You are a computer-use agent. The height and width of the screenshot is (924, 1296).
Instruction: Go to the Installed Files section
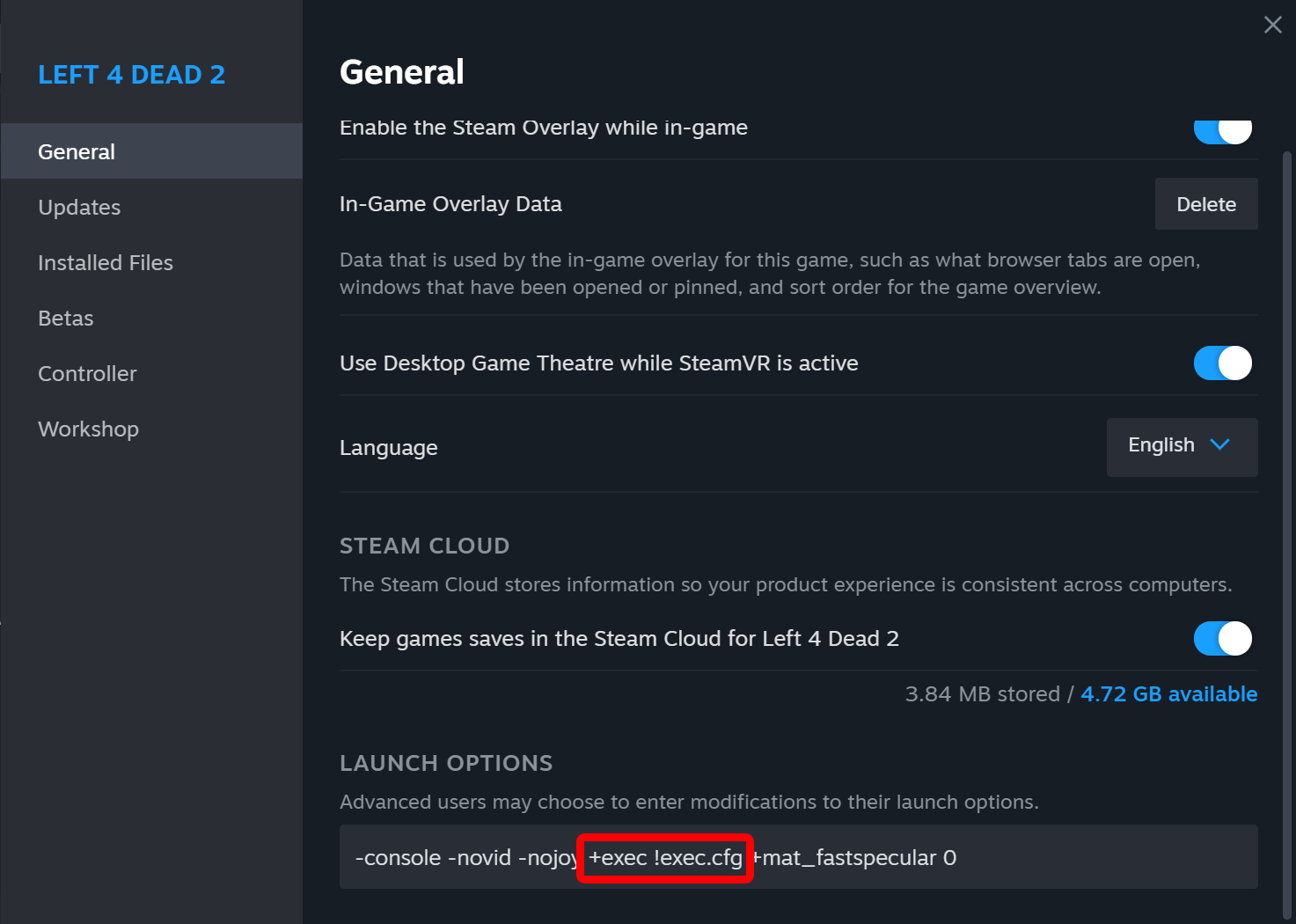pyautogui.click(x=106, y=262)
